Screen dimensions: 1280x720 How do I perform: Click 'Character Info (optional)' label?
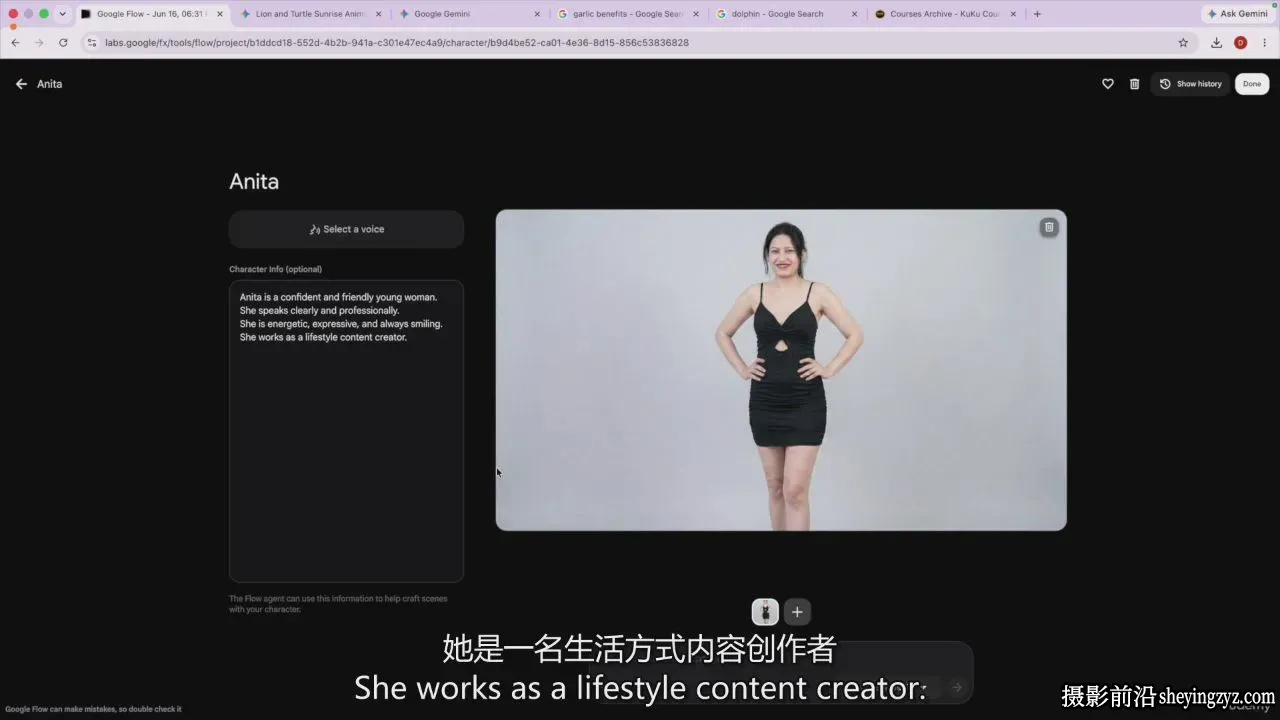coord(275,269)
